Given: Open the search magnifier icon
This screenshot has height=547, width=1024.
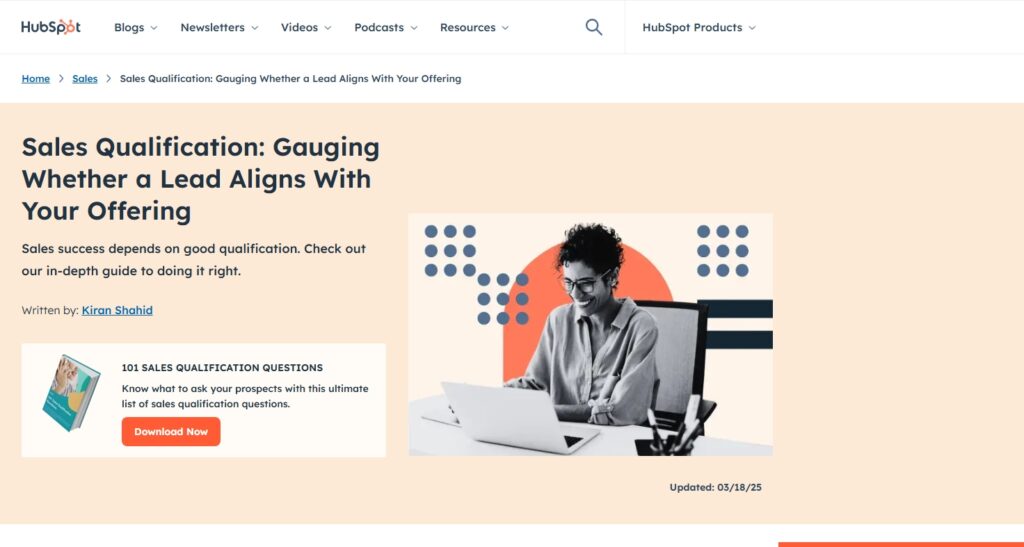Looking at the screenshot, I should [594, 27].
